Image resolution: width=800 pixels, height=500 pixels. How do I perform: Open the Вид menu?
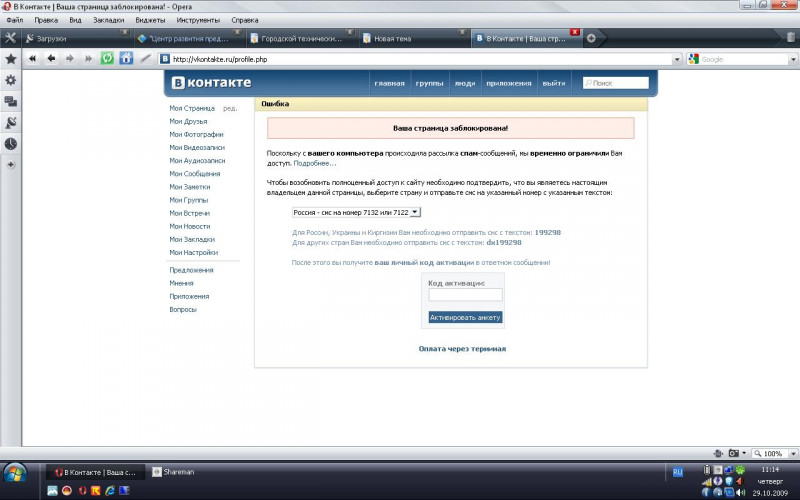76,20
